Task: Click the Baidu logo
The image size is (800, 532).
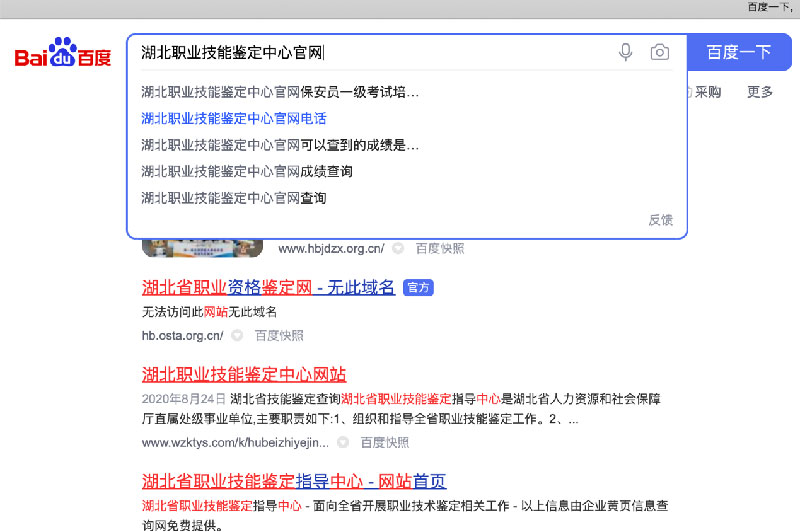Action: pyautogui.click(x=63, y=52)
